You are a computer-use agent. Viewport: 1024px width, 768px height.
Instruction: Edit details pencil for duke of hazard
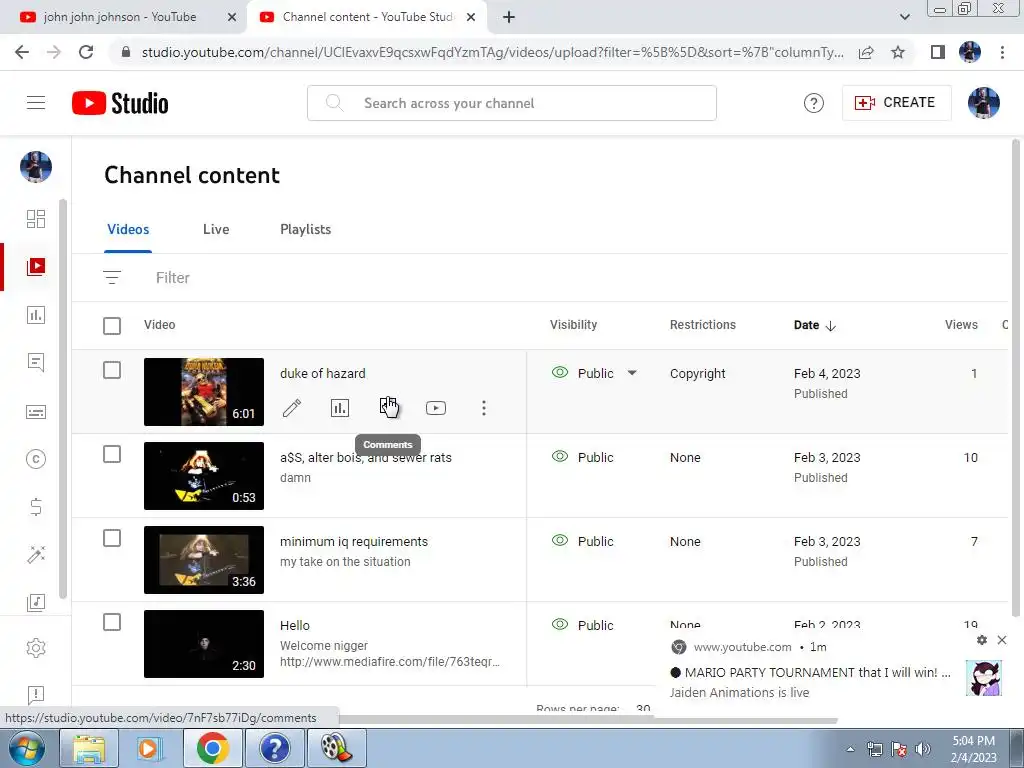[292, 408]
